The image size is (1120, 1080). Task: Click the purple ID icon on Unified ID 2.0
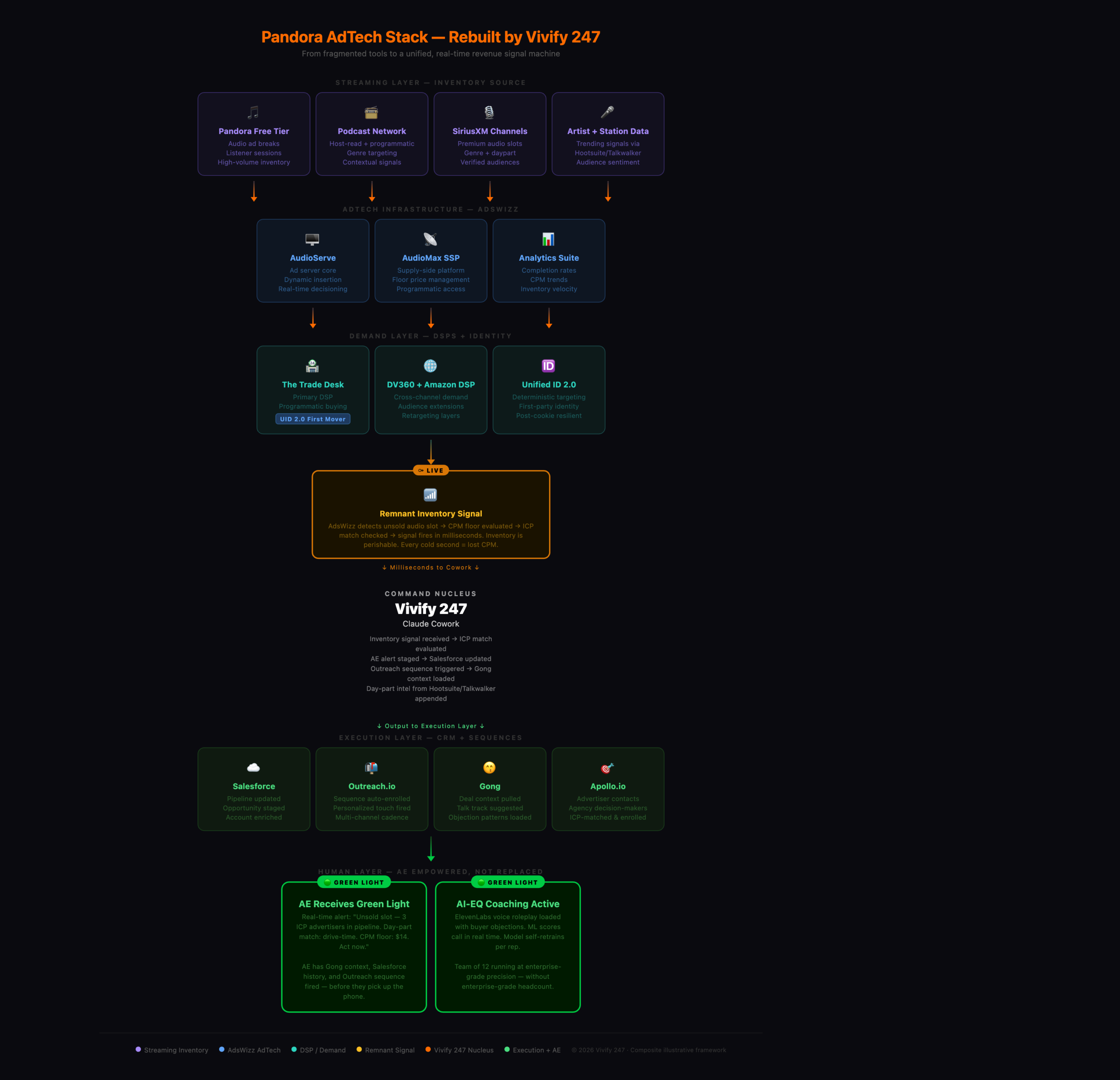point(549,366)
